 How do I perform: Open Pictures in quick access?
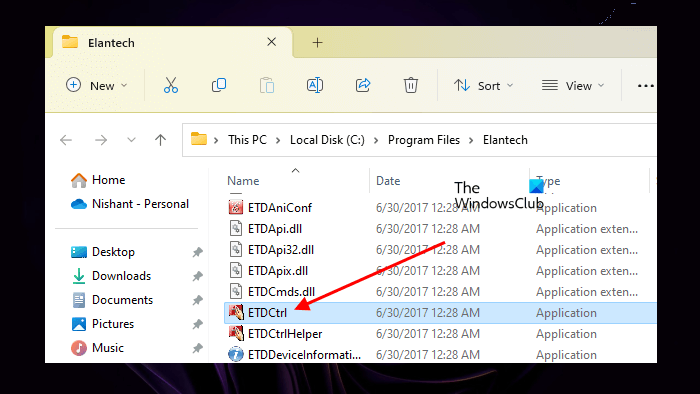pyautogui.click(x=103, y=324)
